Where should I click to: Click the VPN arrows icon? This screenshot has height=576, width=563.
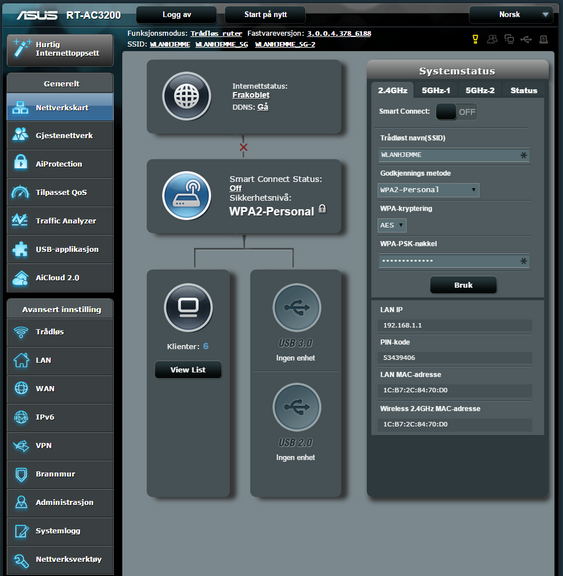(x=21, y=446)
